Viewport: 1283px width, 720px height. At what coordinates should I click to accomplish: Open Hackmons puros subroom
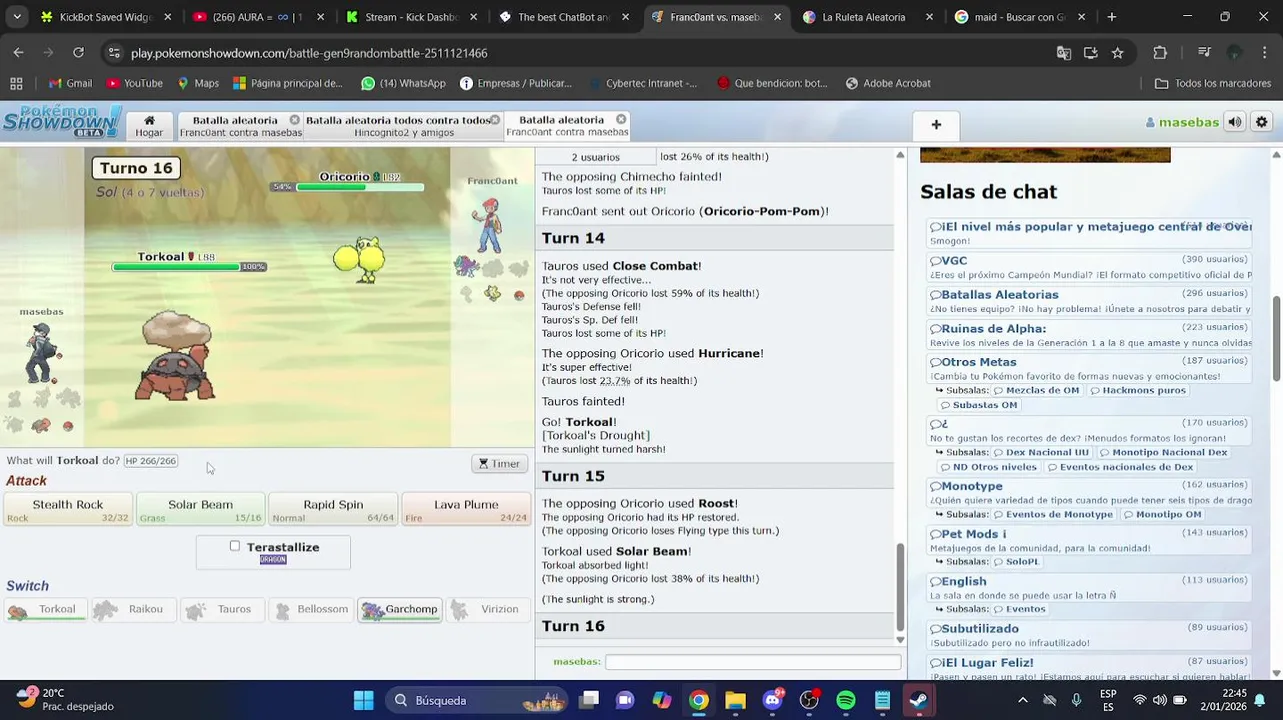tap(1138, 390)
